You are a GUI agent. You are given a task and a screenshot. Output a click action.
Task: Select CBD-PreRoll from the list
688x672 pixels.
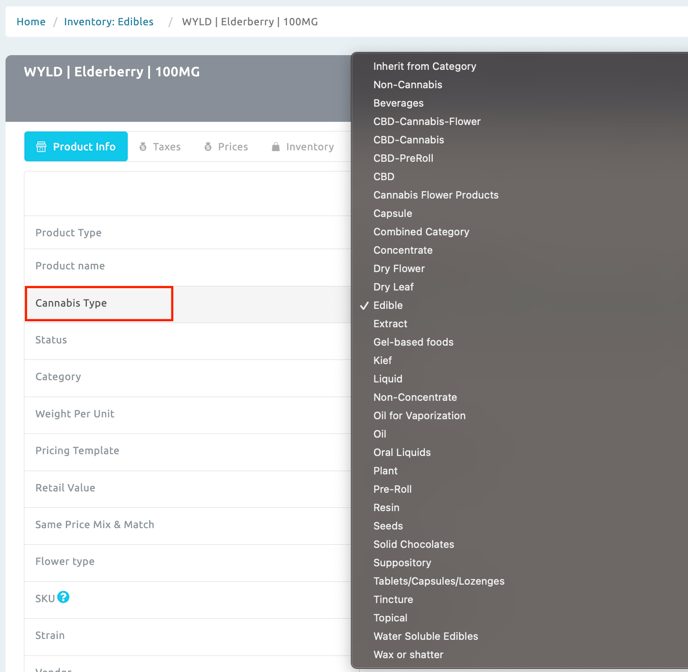coord(403,158)
